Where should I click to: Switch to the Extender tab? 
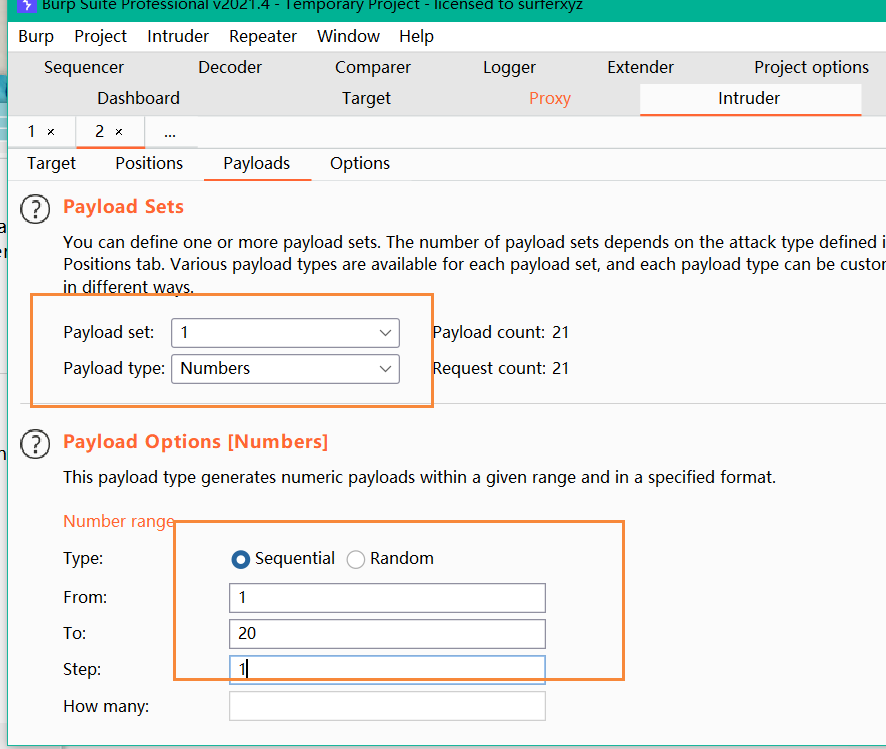[640, 67]
